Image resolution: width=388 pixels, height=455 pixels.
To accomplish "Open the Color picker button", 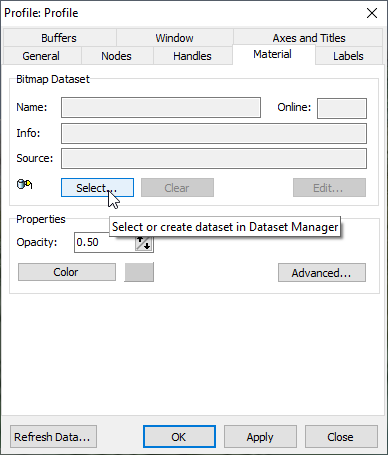I will click(x=67, y=272).
